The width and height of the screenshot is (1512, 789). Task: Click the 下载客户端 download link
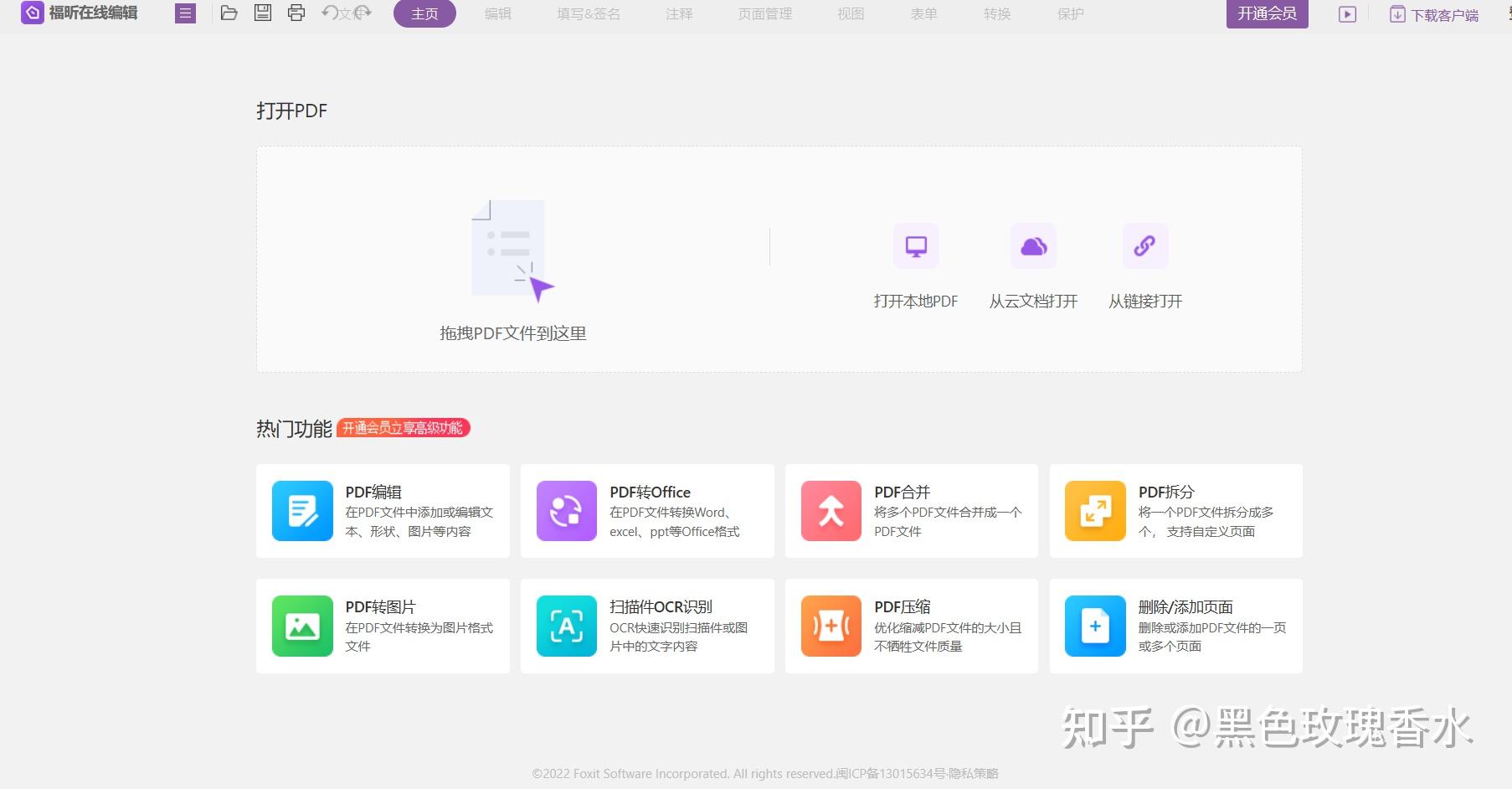1434,15
